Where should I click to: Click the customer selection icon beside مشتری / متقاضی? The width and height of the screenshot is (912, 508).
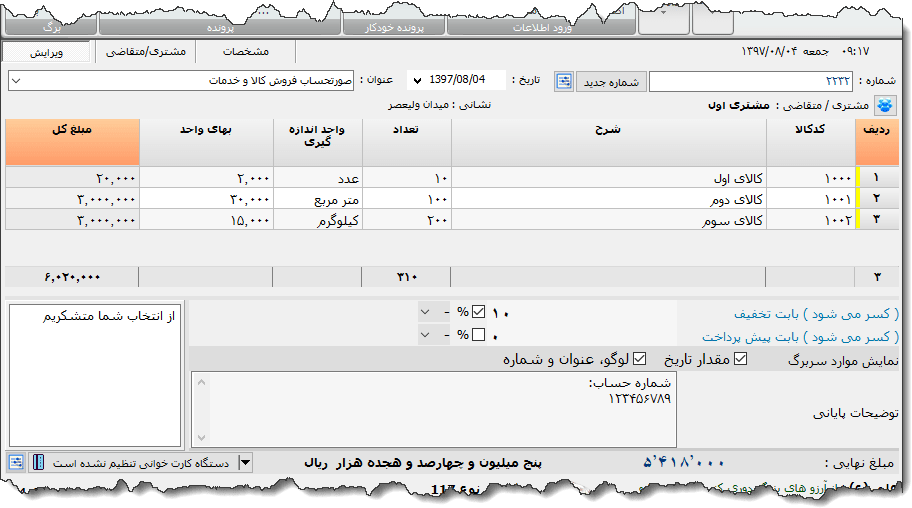click(885, 105)
